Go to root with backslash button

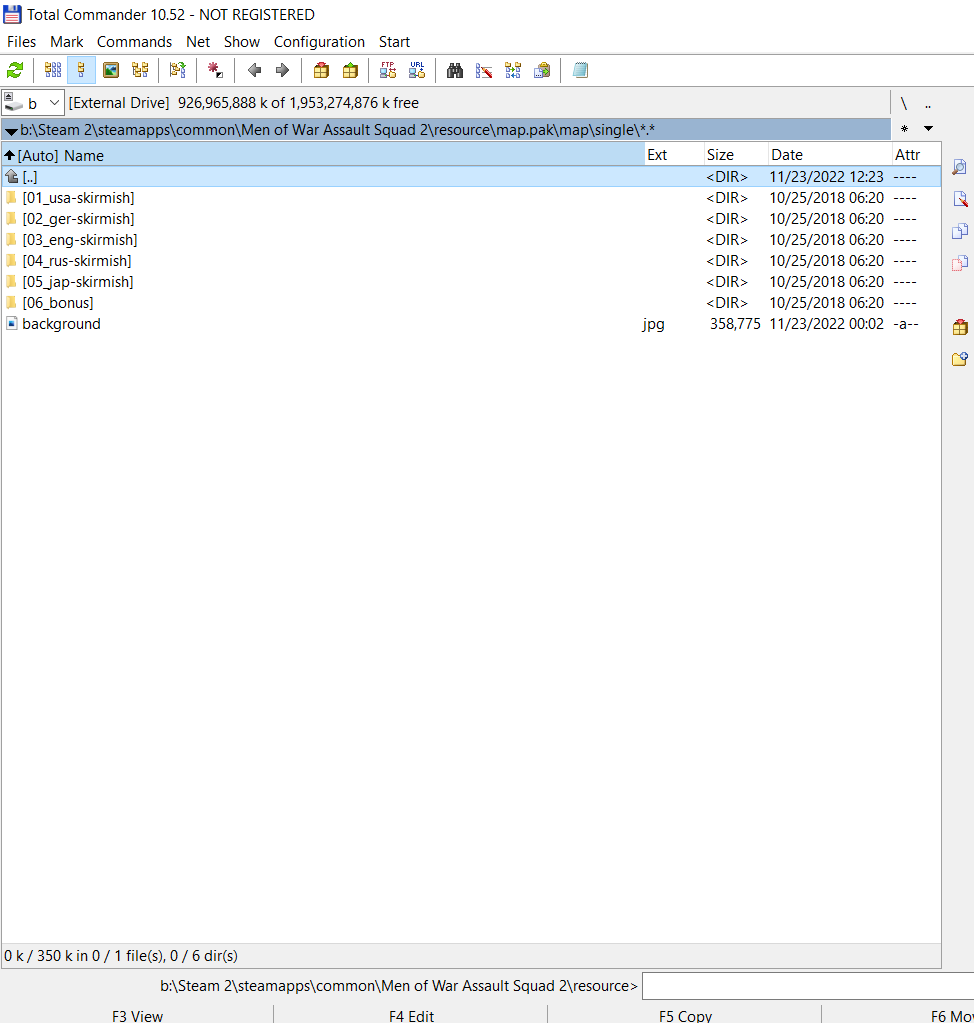pyautogui.click(x=904, y=103)
